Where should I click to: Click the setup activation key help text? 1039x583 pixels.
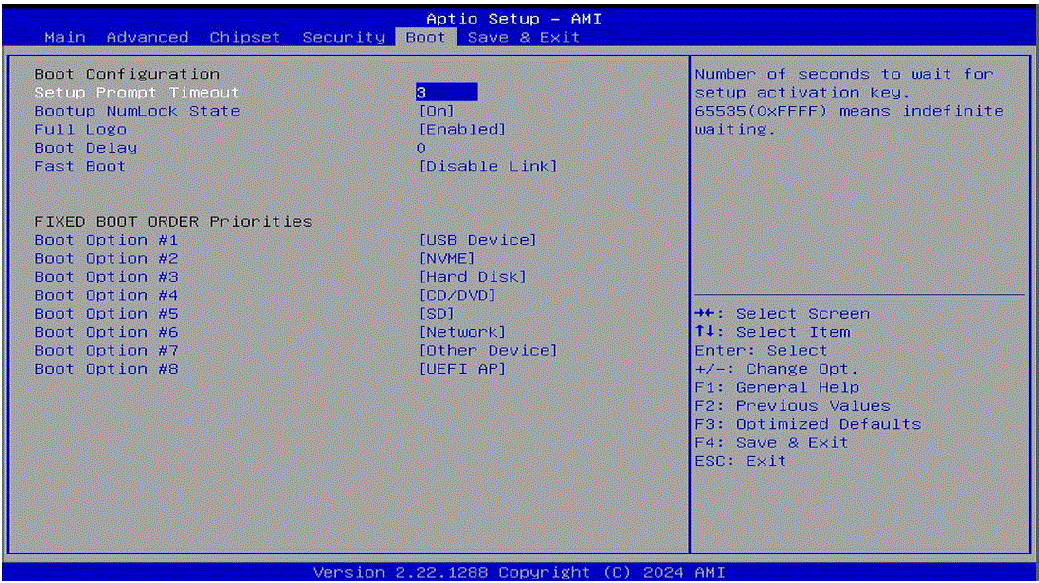(849, 102)
